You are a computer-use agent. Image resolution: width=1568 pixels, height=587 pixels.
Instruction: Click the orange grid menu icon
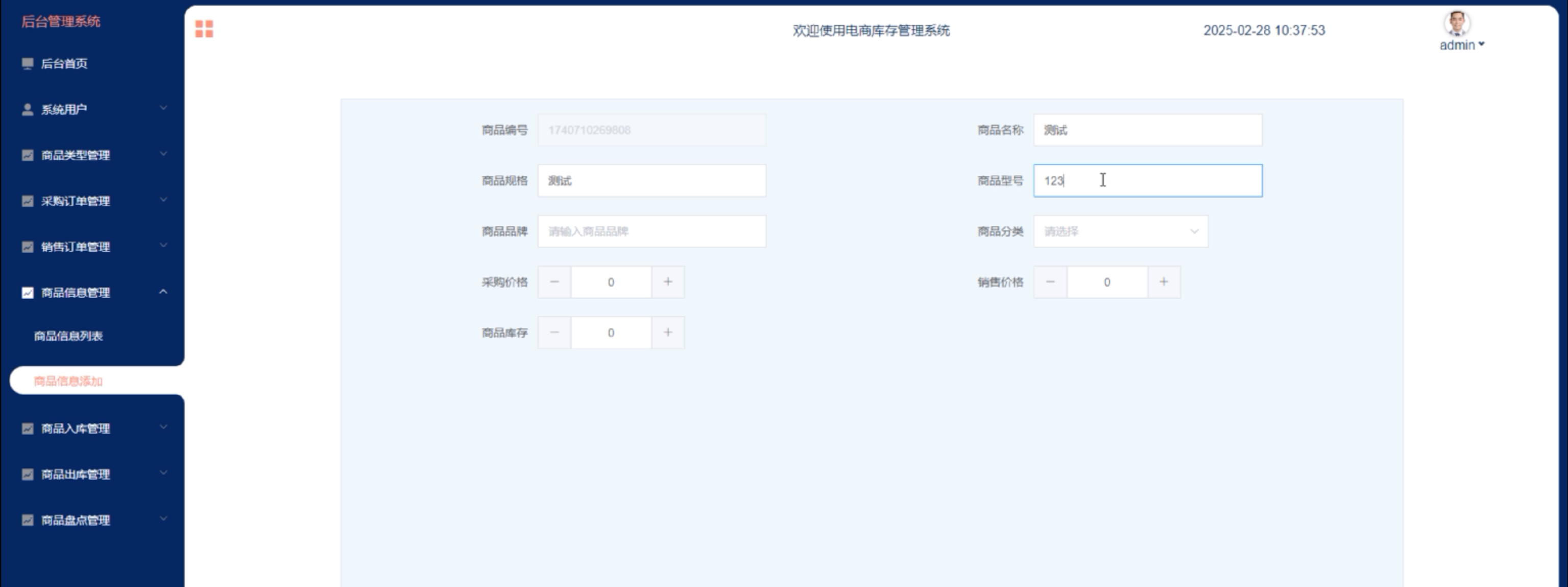pyautogui.click(x=204, y=29)
